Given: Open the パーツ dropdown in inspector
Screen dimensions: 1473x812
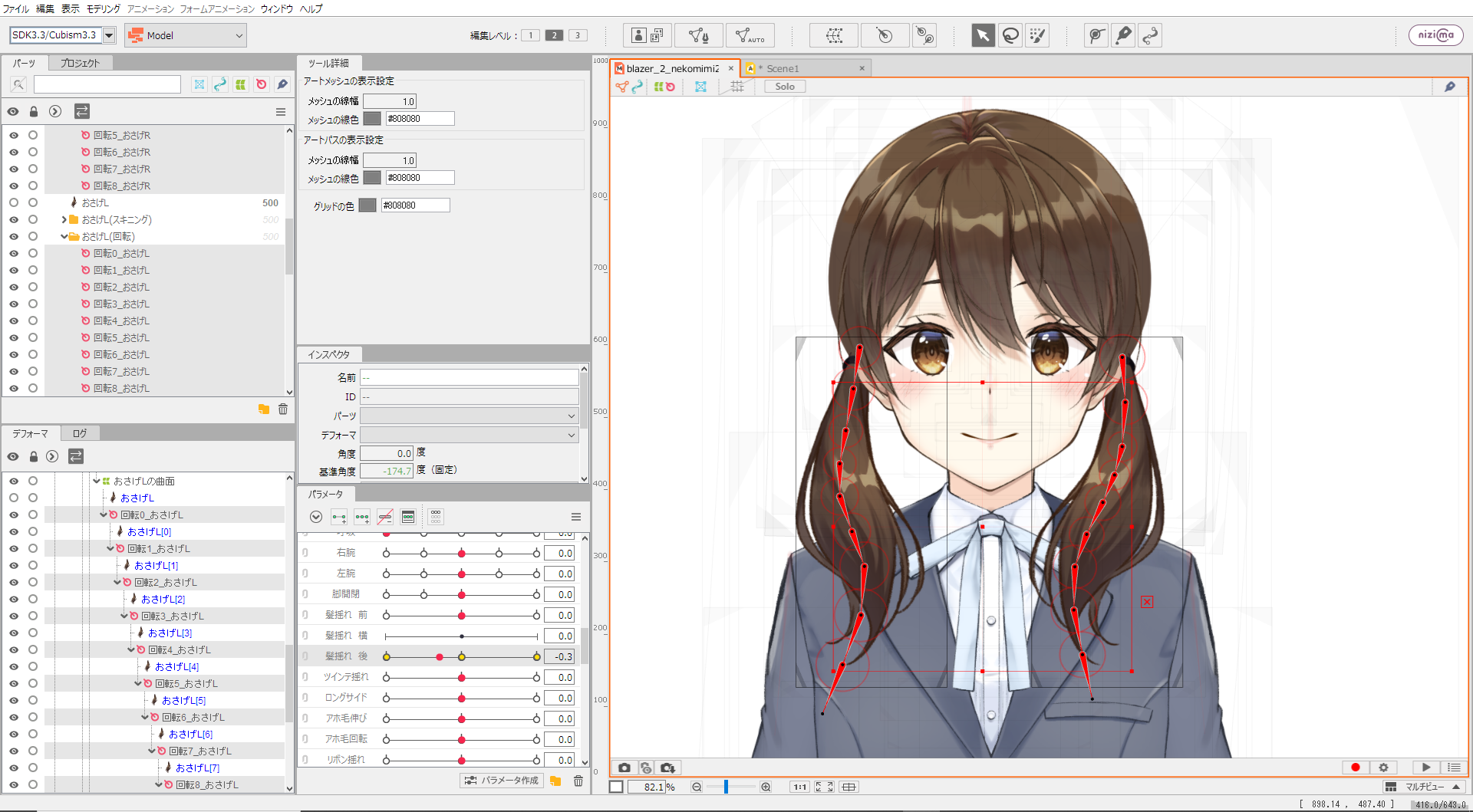Looking at the screenshot, I should tap(470, 416).
